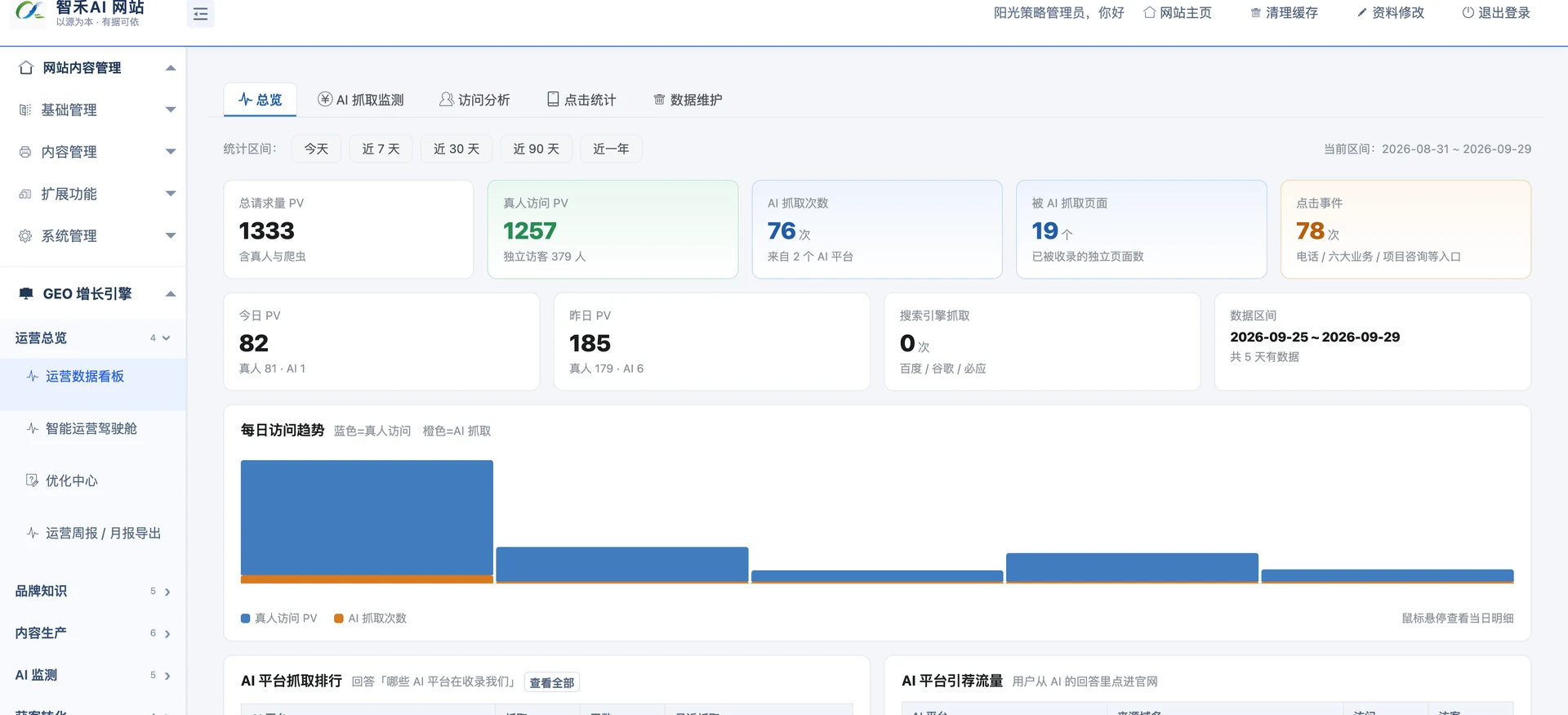Select the 近一年 range button
Screen dimensions: 1568x715
[611, 149]
